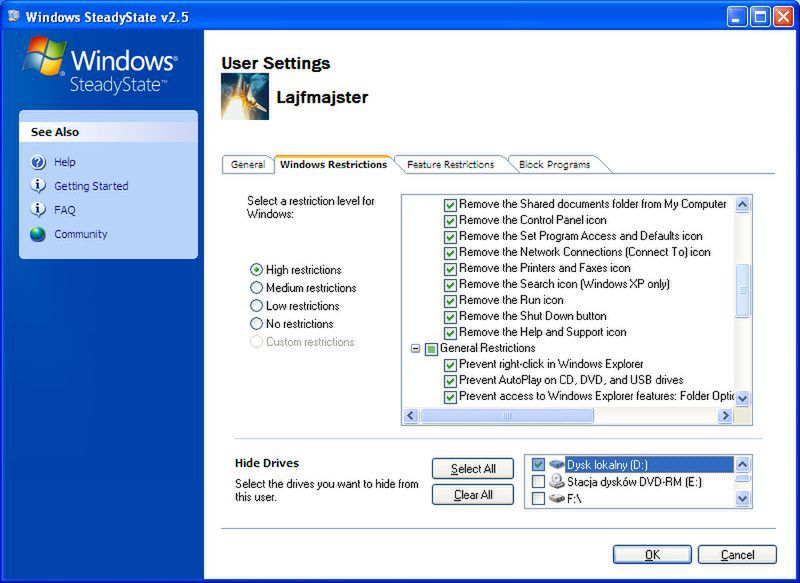Switch to the Block Programs tab
Screen dimensions: 800x583
tap(555, 164)
